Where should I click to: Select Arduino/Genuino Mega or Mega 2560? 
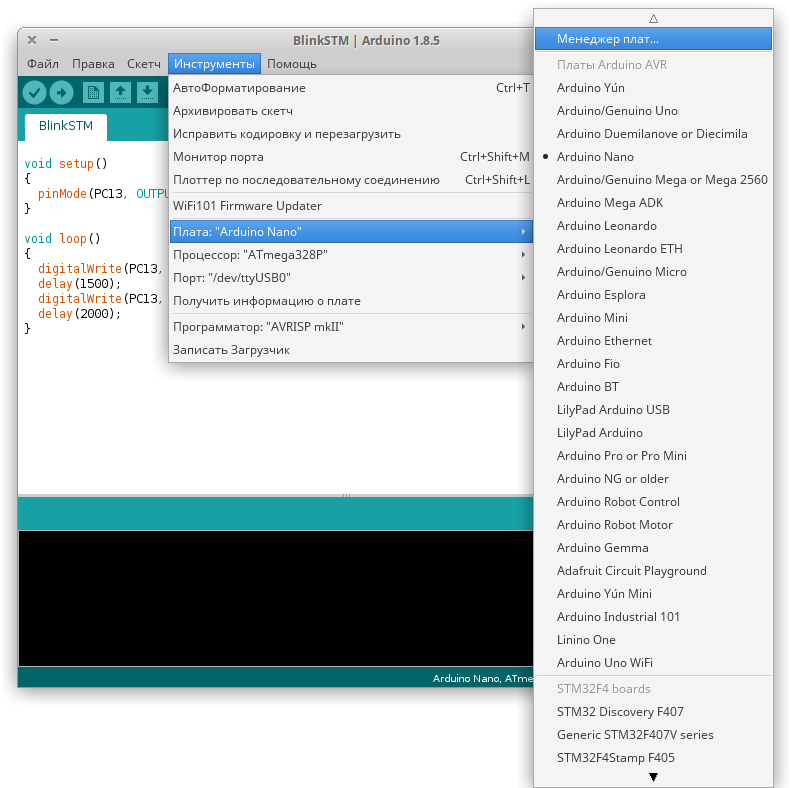click(653, 180)
